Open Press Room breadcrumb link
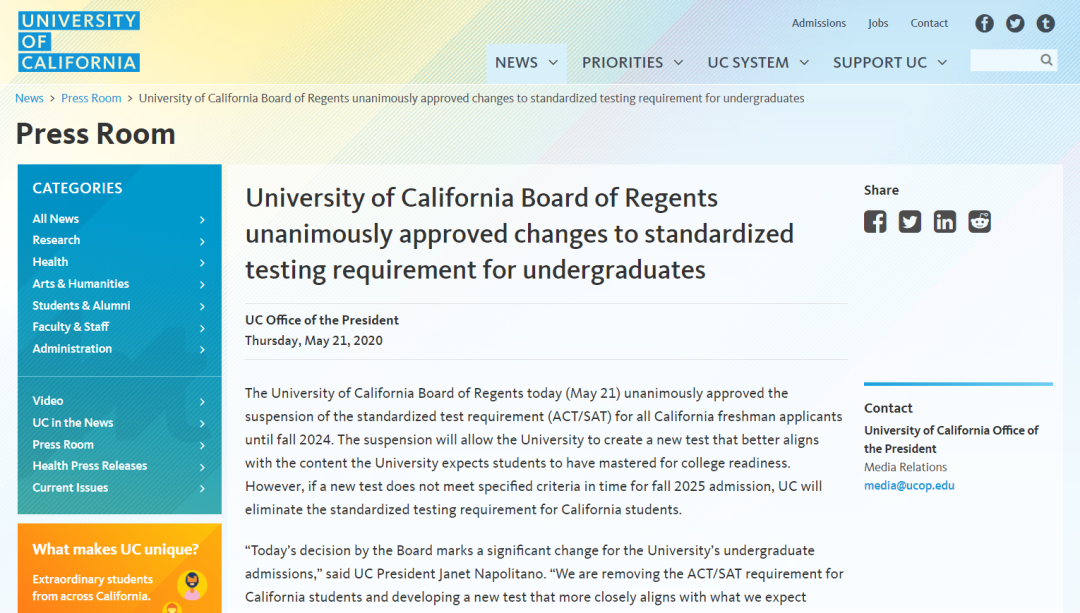This screenshot has width=1080, height=613. pyautogui.click(x=91, y=98)
